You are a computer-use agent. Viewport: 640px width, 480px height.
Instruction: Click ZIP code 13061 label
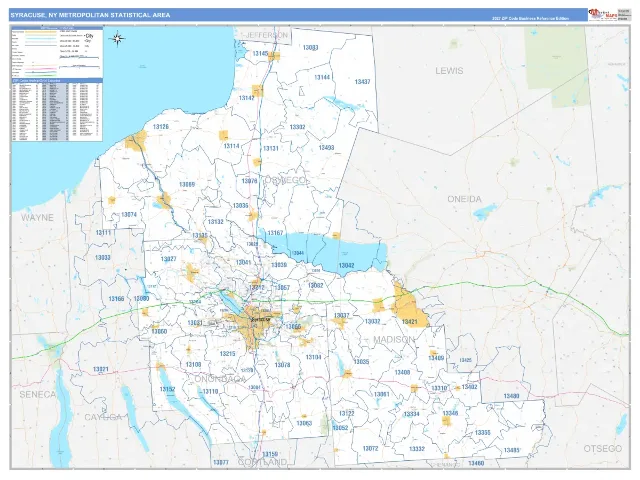382,395
